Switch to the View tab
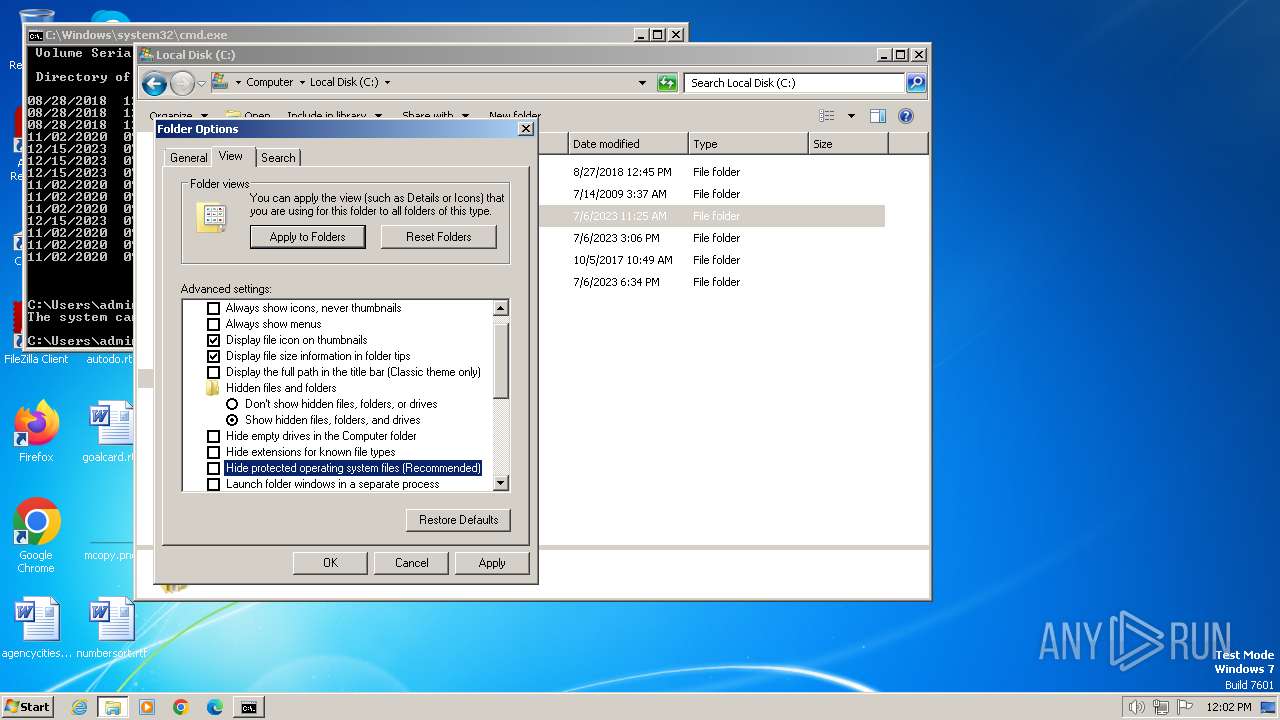Screen dimensions: 1280x720 231,156
